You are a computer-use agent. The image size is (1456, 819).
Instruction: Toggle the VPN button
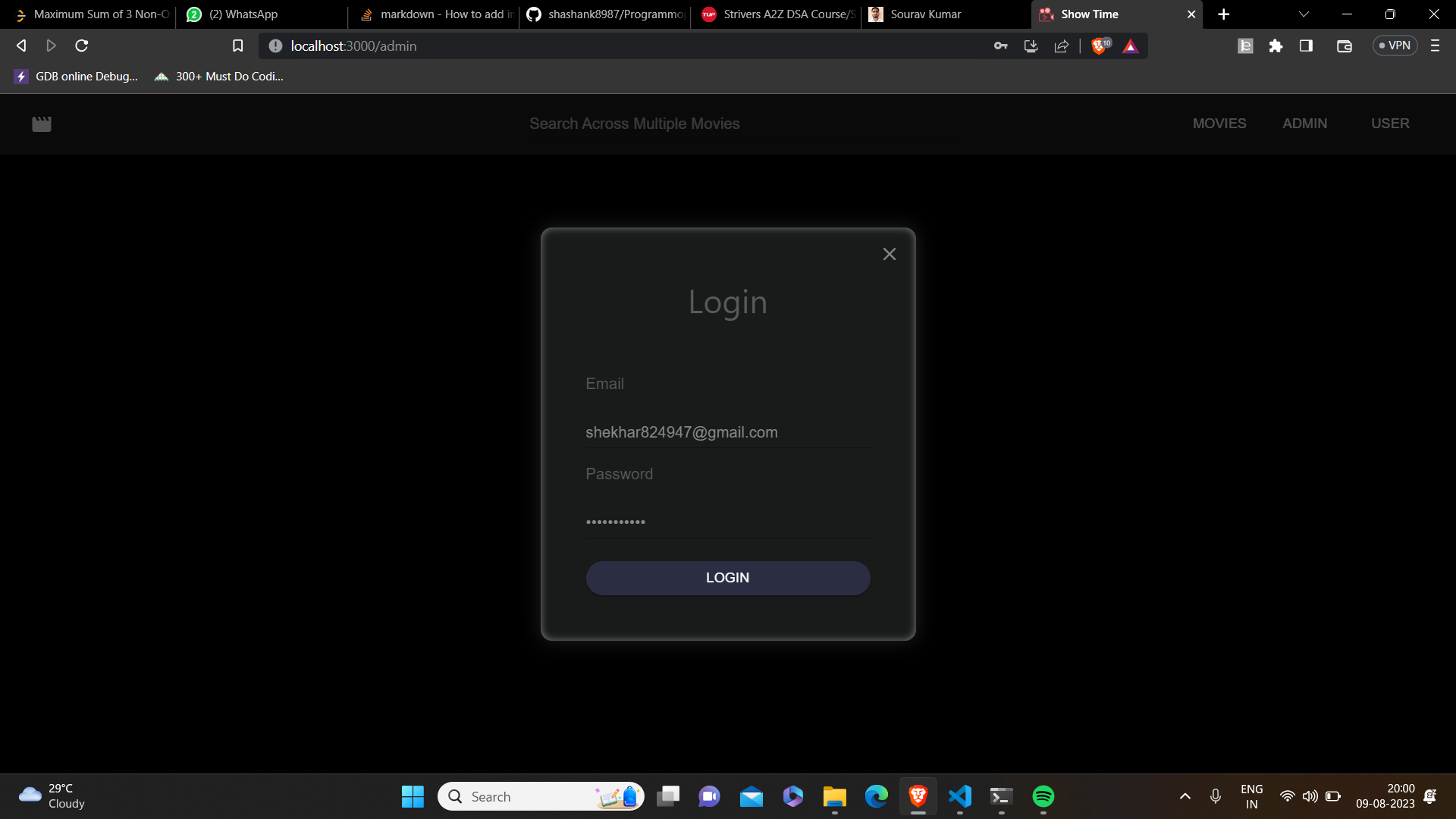(x=1395, y=46)
